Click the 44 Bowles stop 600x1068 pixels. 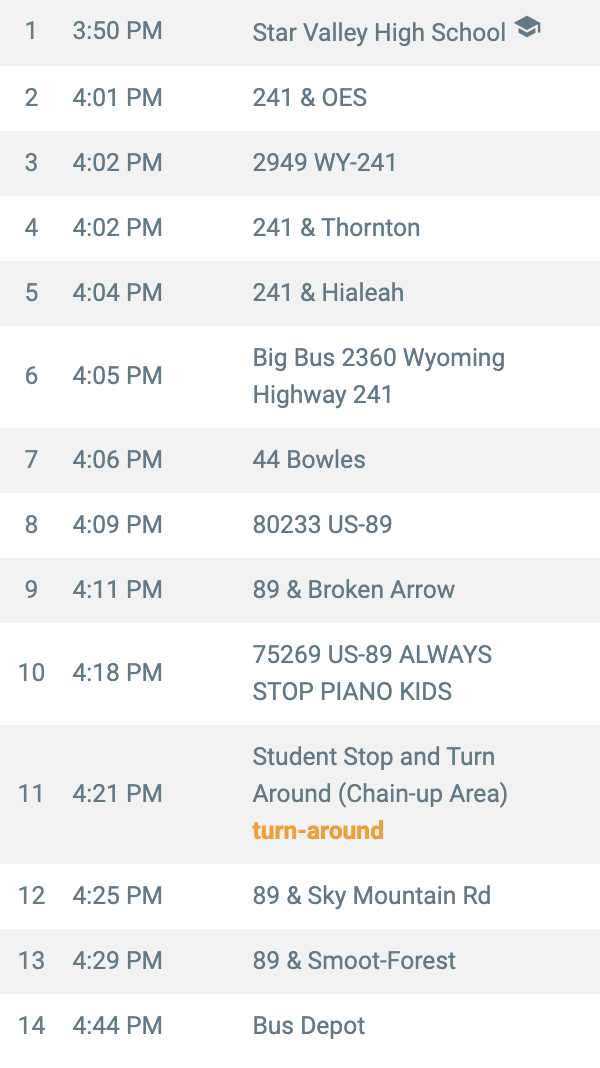click(x=309, y=460)
